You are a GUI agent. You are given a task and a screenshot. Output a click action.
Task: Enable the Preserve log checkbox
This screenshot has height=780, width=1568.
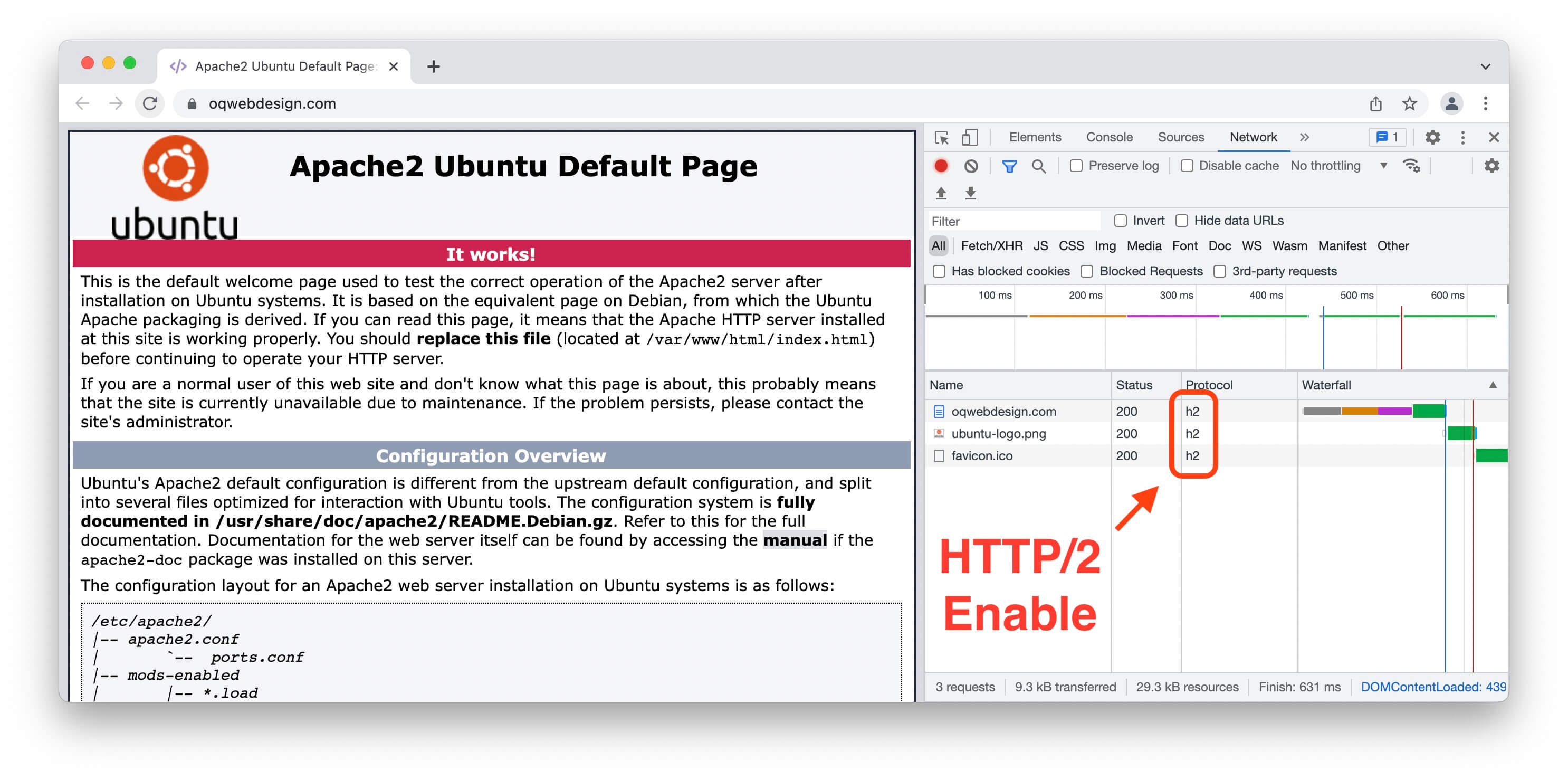tap(1076, 166)
